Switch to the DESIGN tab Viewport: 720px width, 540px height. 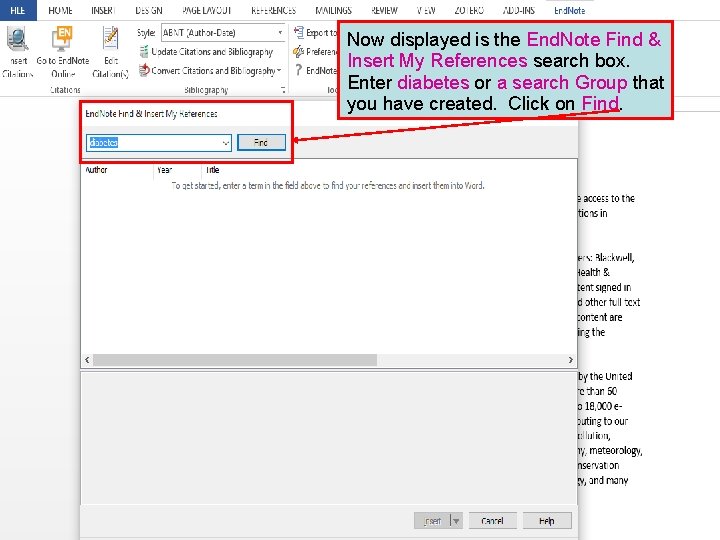coord(149,10)
